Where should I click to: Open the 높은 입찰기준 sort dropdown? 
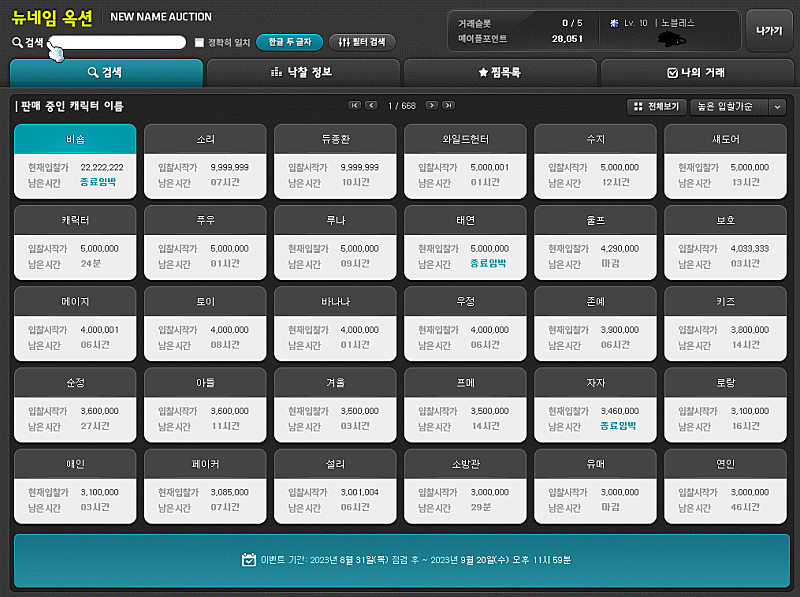click(x=737, y=106)
